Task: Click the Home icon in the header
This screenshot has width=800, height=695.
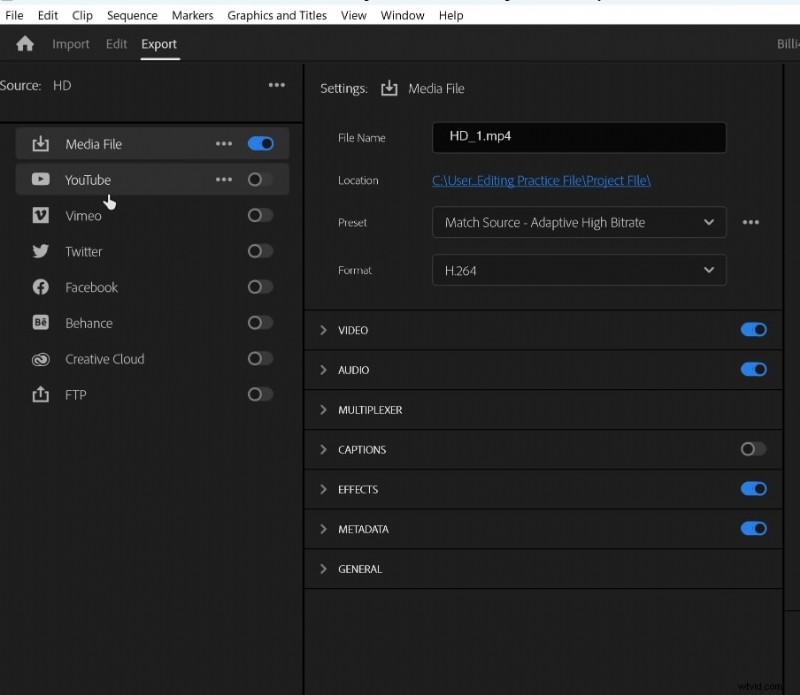Action: click(24, 44)
